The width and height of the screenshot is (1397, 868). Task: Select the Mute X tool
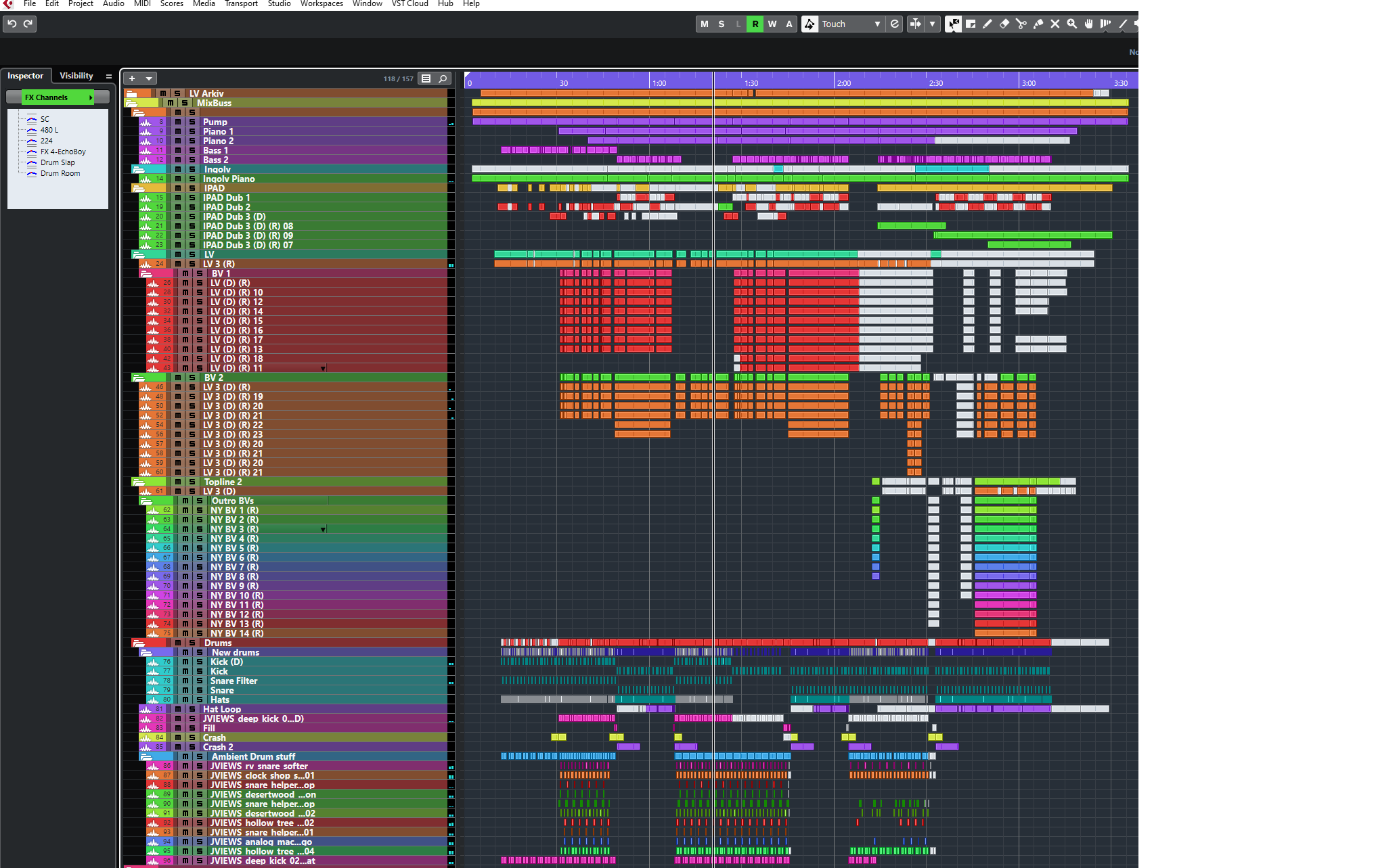coord(1055,24)
